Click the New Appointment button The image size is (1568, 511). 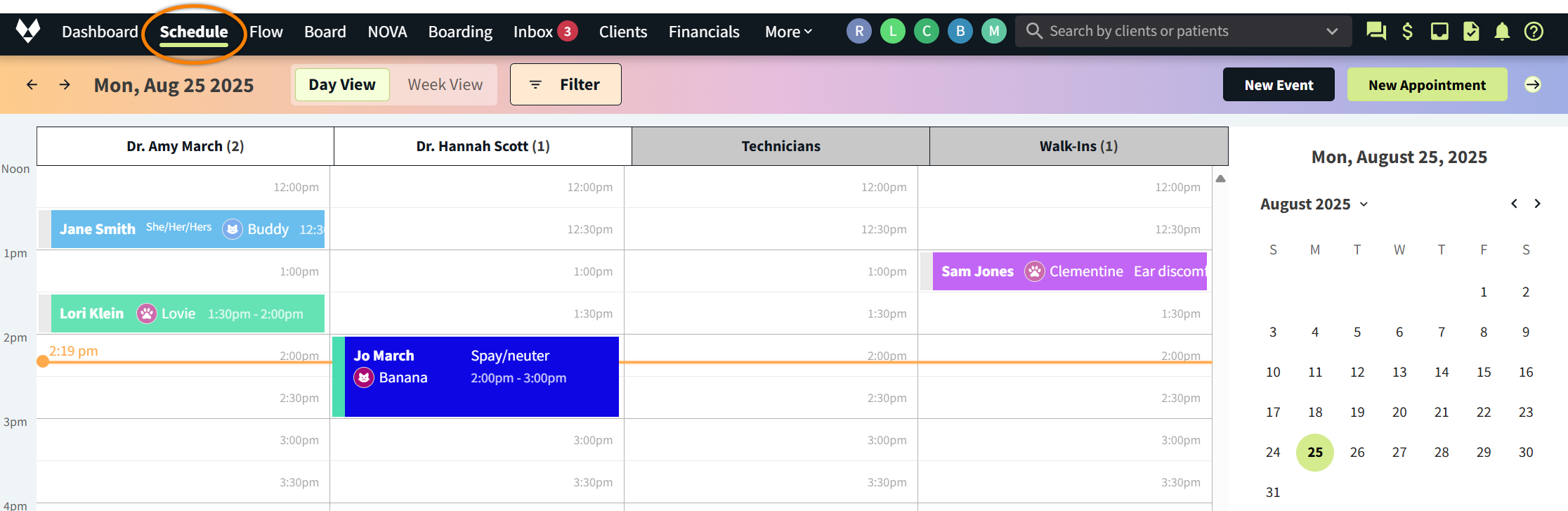click(x=1427, y=84)
